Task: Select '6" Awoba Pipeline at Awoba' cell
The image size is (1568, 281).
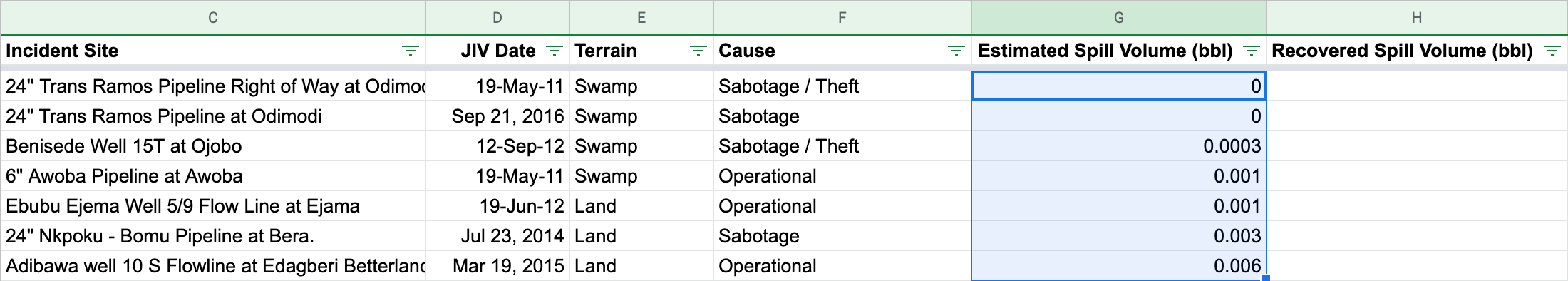Action: coord(213,176)
